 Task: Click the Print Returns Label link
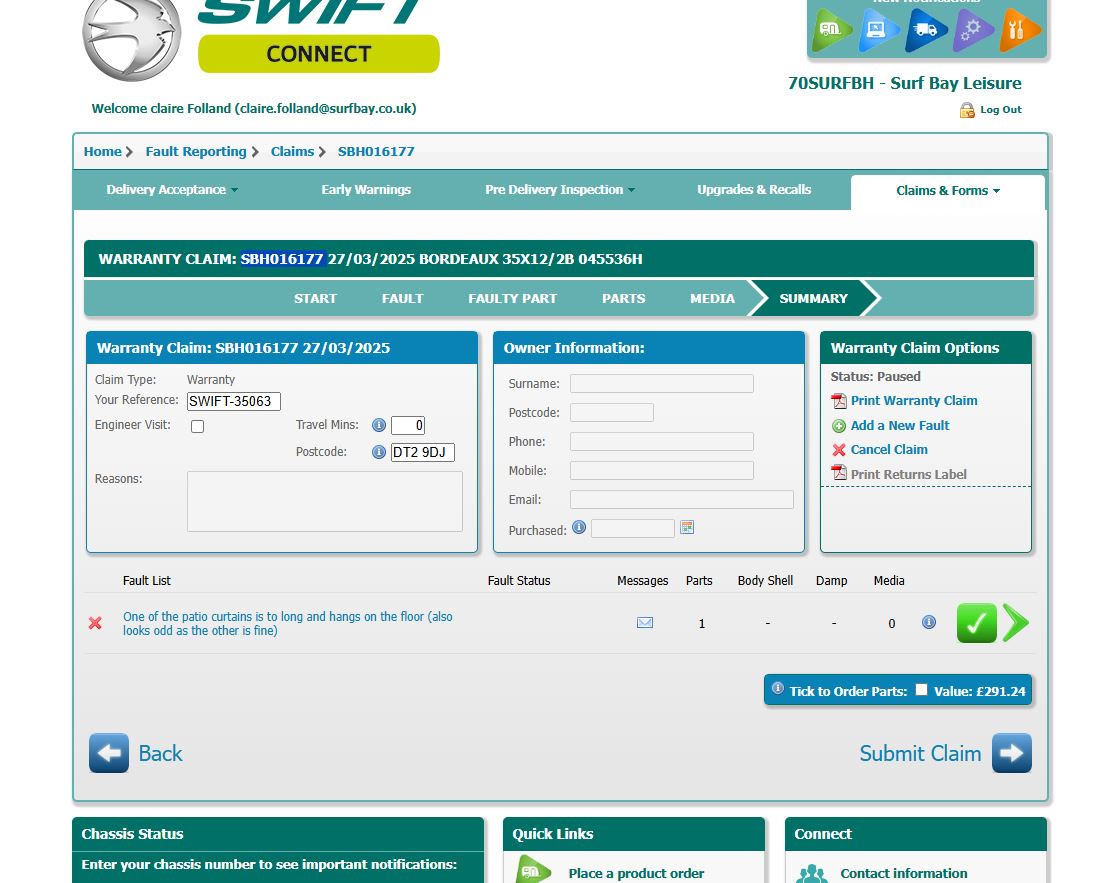pyautogui.click(x=908, y=475)
